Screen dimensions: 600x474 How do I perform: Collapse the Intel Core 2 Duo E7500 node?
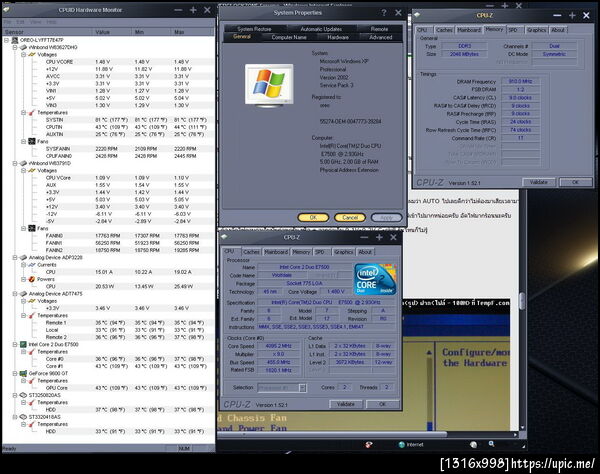pos(15,344)
